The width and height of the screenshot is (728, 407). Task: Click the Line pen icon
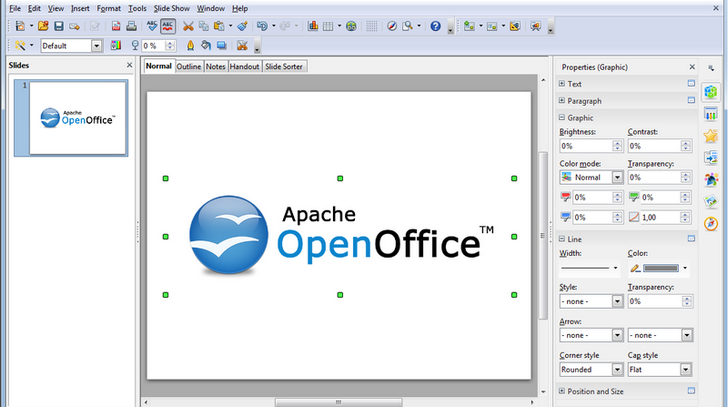(190, 45)
